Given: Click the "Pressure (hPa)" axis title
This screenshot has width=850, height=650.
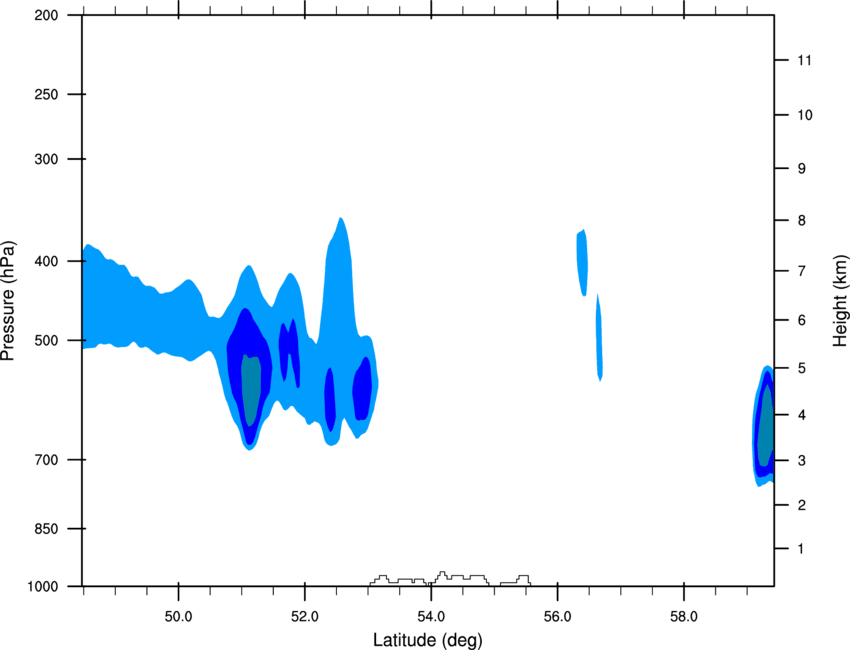Looking at the screenshot, I should (x=8, y=301).
